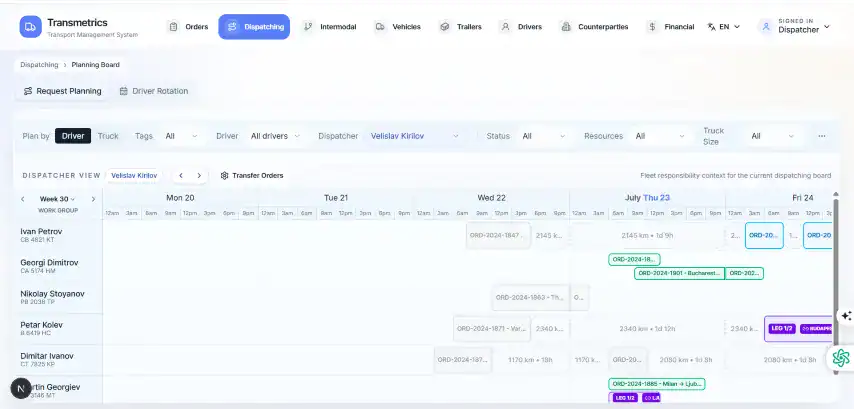This screenshot has width=854, height=409.
Task: Expand the Week 30 selector
Action: [x=58, y=199]
